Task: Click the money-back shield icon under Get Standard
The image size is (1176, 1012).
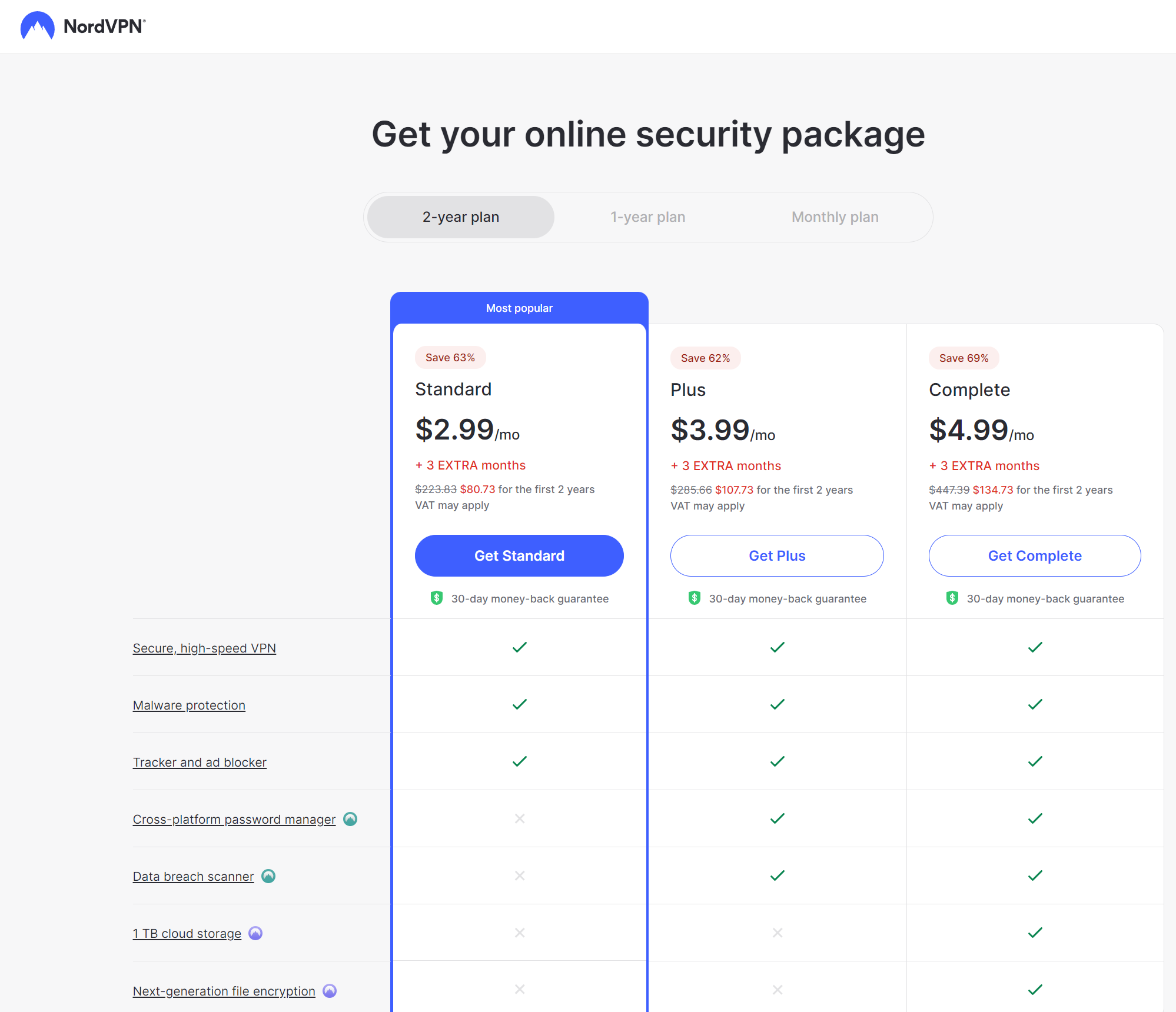Action: pos(437,598)
